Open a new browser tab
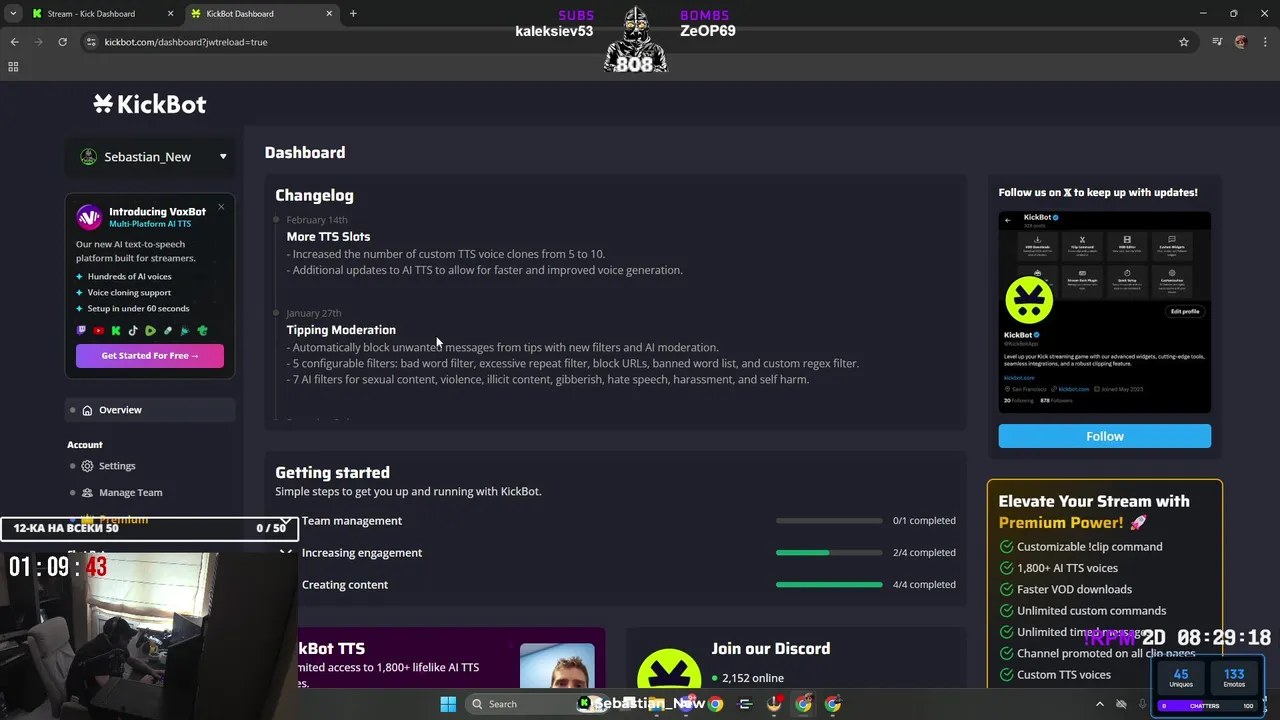Image resolution: width=1280 pixels, height=720 pixels. point(353,14)
